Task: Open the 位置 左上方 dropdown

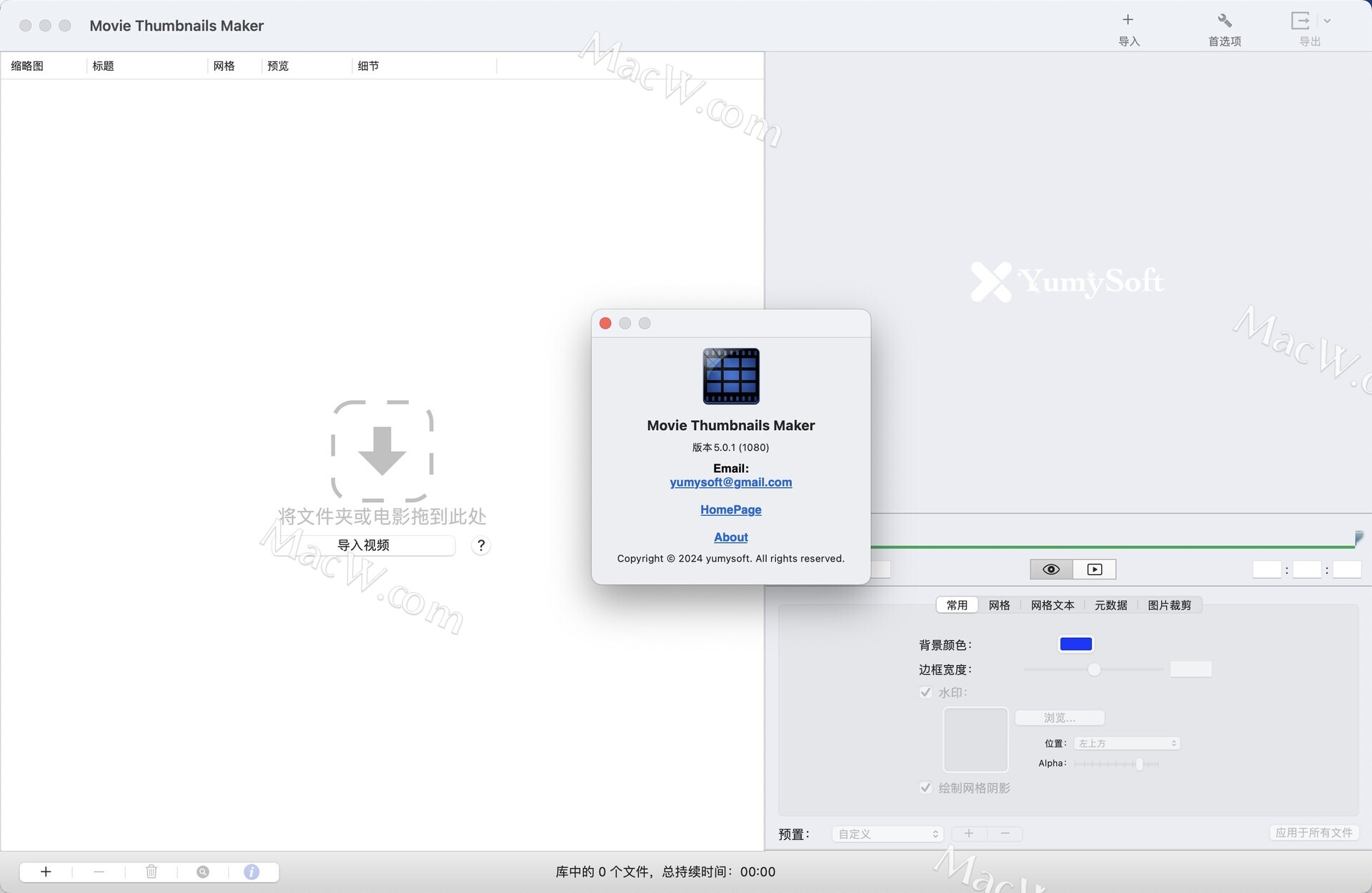Action: point(1127,744)
